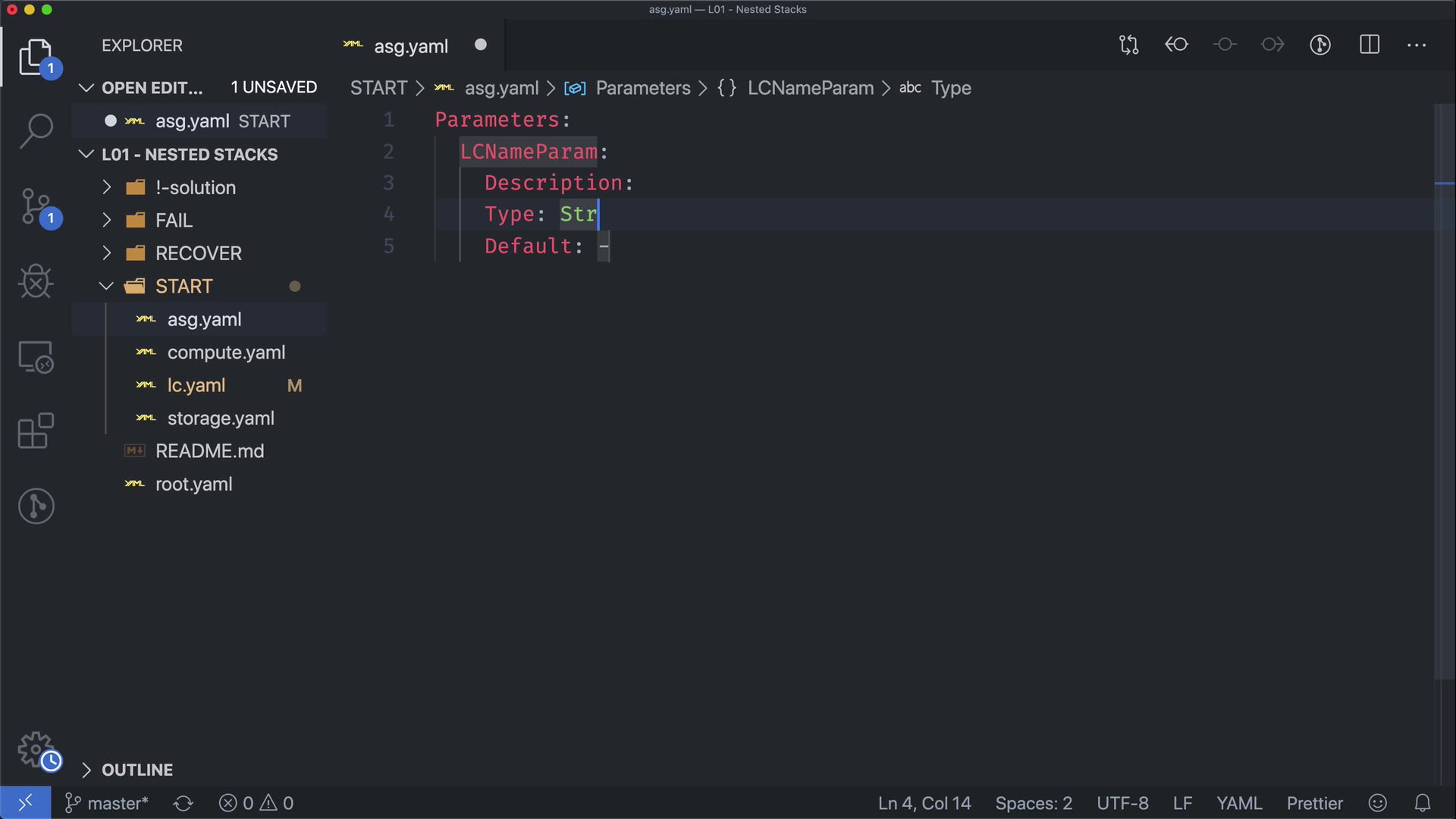This screenshot has height=819, width=1456.
Task: Open the Remote Explorer view
Action: point(36,356)
